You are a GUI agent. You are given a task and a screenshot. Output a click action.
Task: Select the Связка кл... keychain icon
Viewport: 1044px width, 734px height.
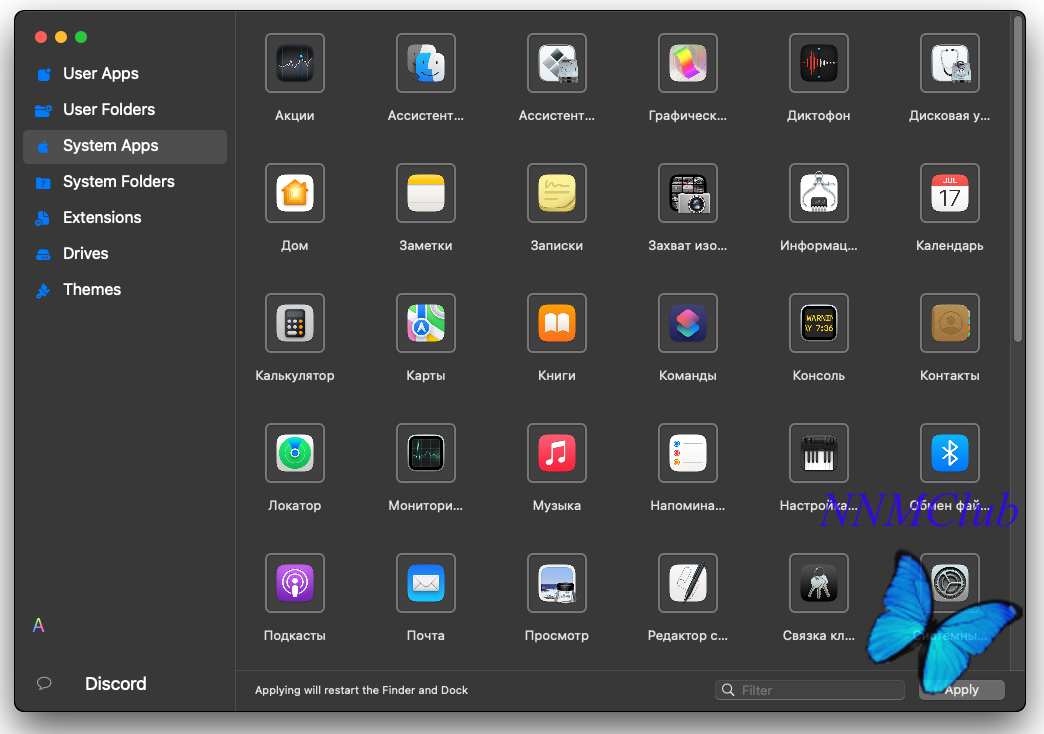(819, 583)
